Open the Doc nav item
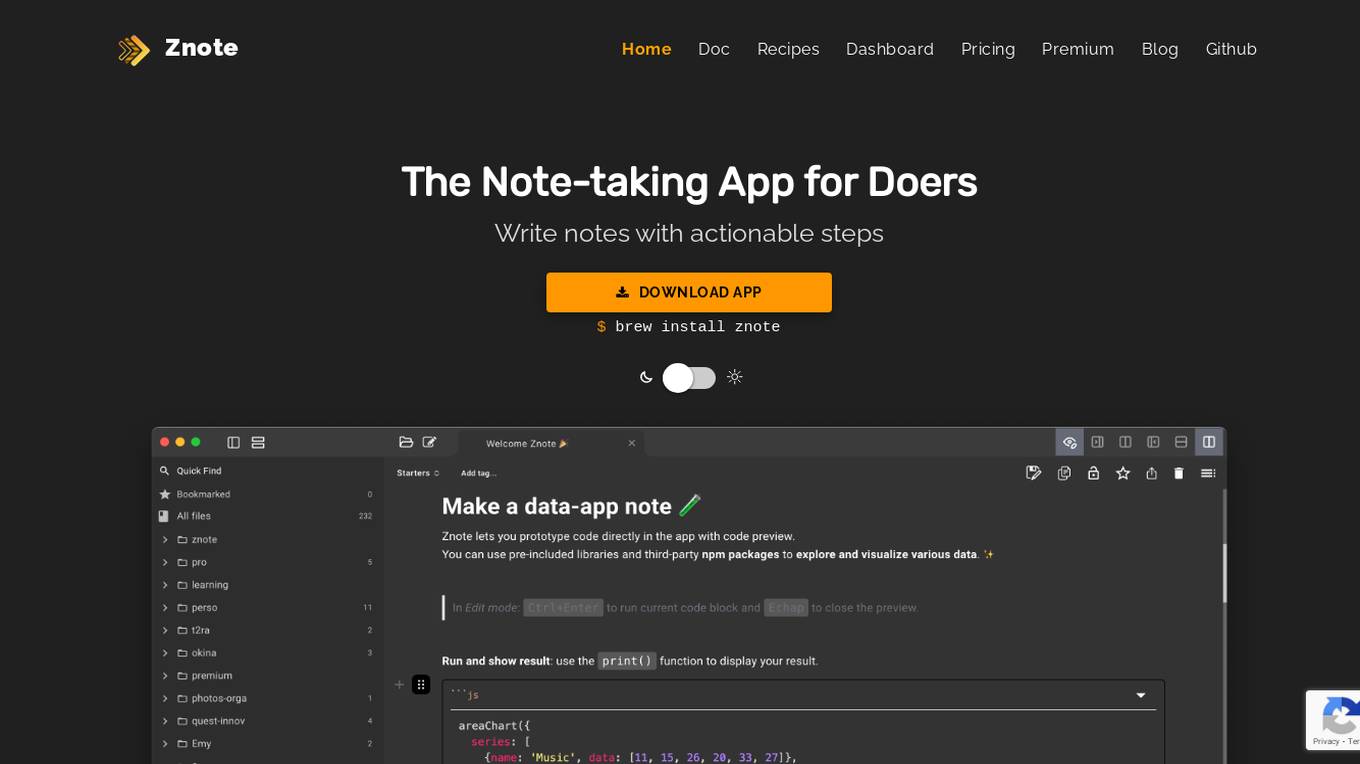This screenshot has height=764, width=1360. click(x=714, y=49)
